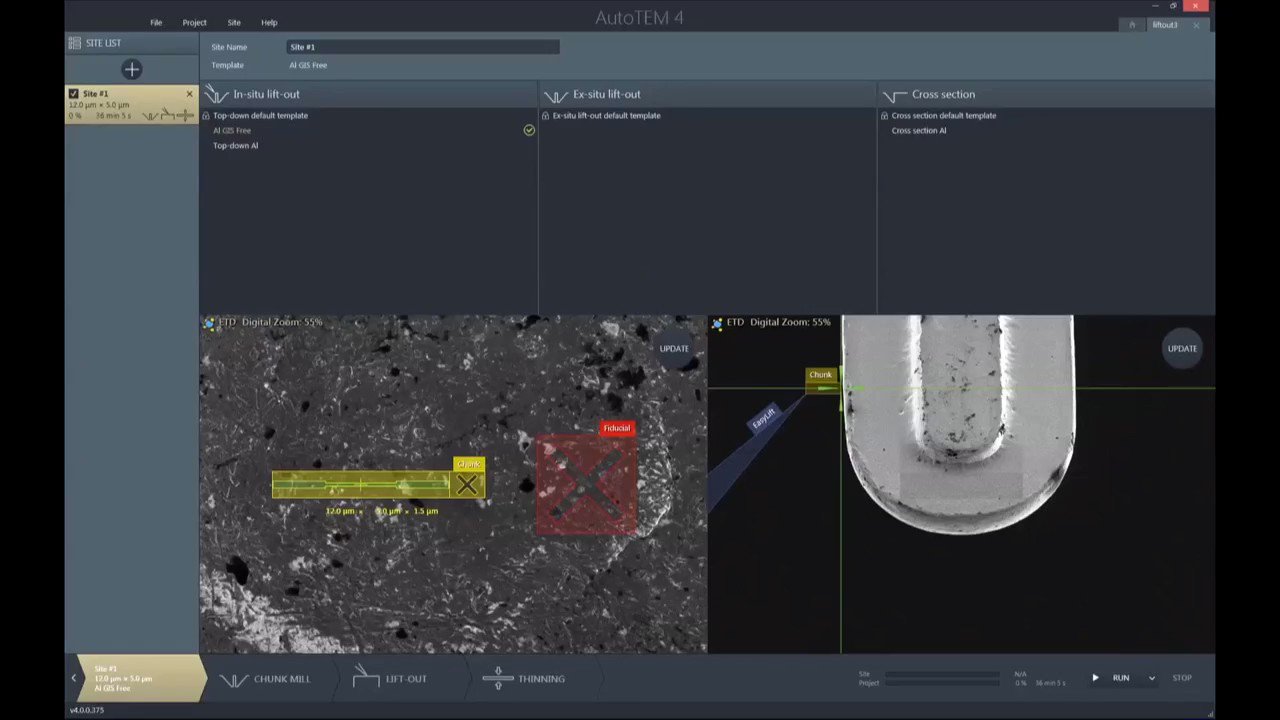This screenshot has width=1280, height=720.
Task: Select the EasyLift needle label
Action: pos(763,418)
